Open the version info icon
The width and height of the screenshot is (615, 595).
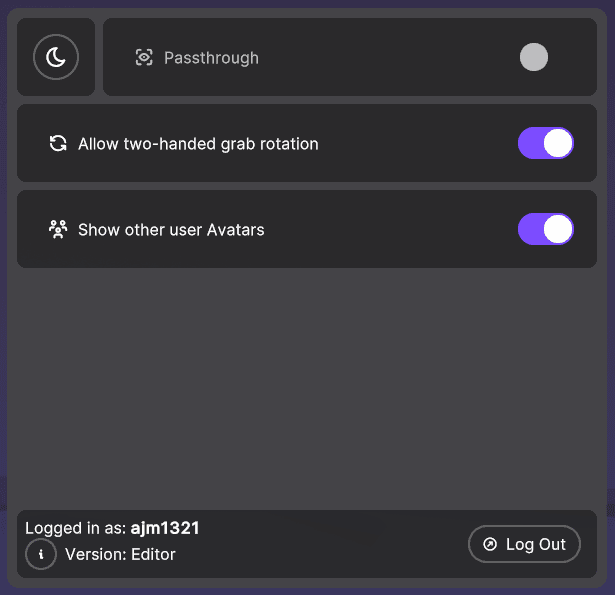41,554
